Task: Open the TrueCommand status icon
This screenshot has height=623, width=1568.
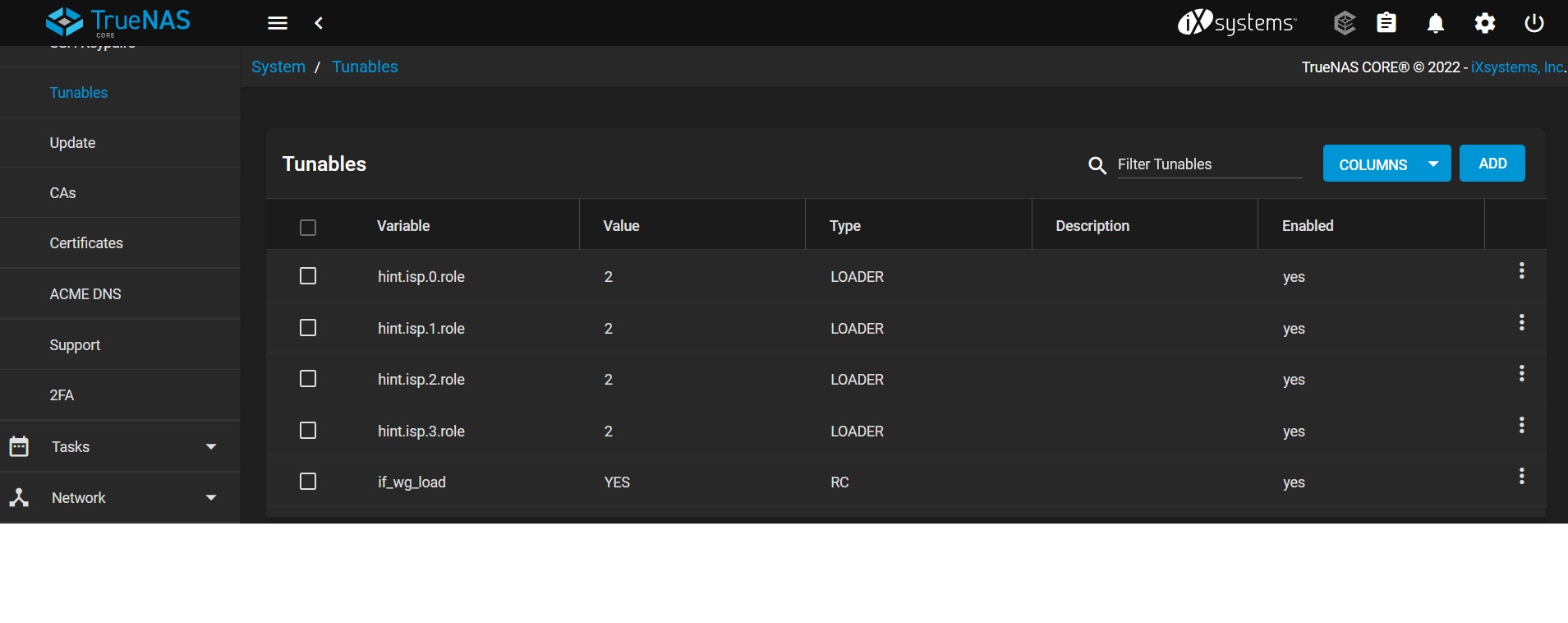Action: pos(1344,23)
